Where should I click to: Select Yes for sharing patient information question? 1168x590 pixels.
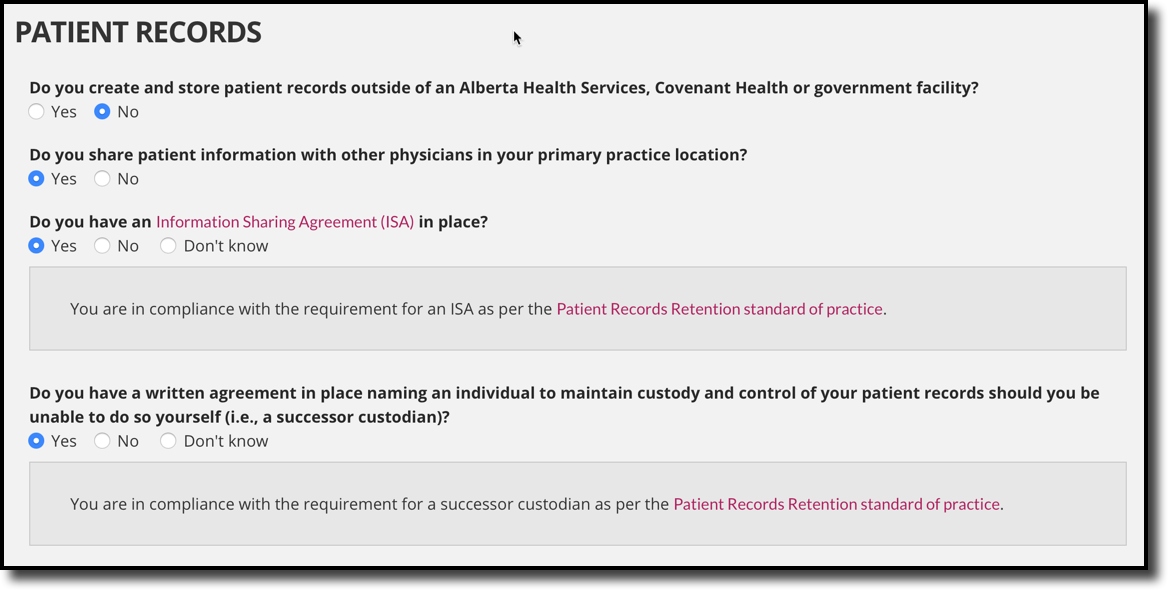[36, 179]
